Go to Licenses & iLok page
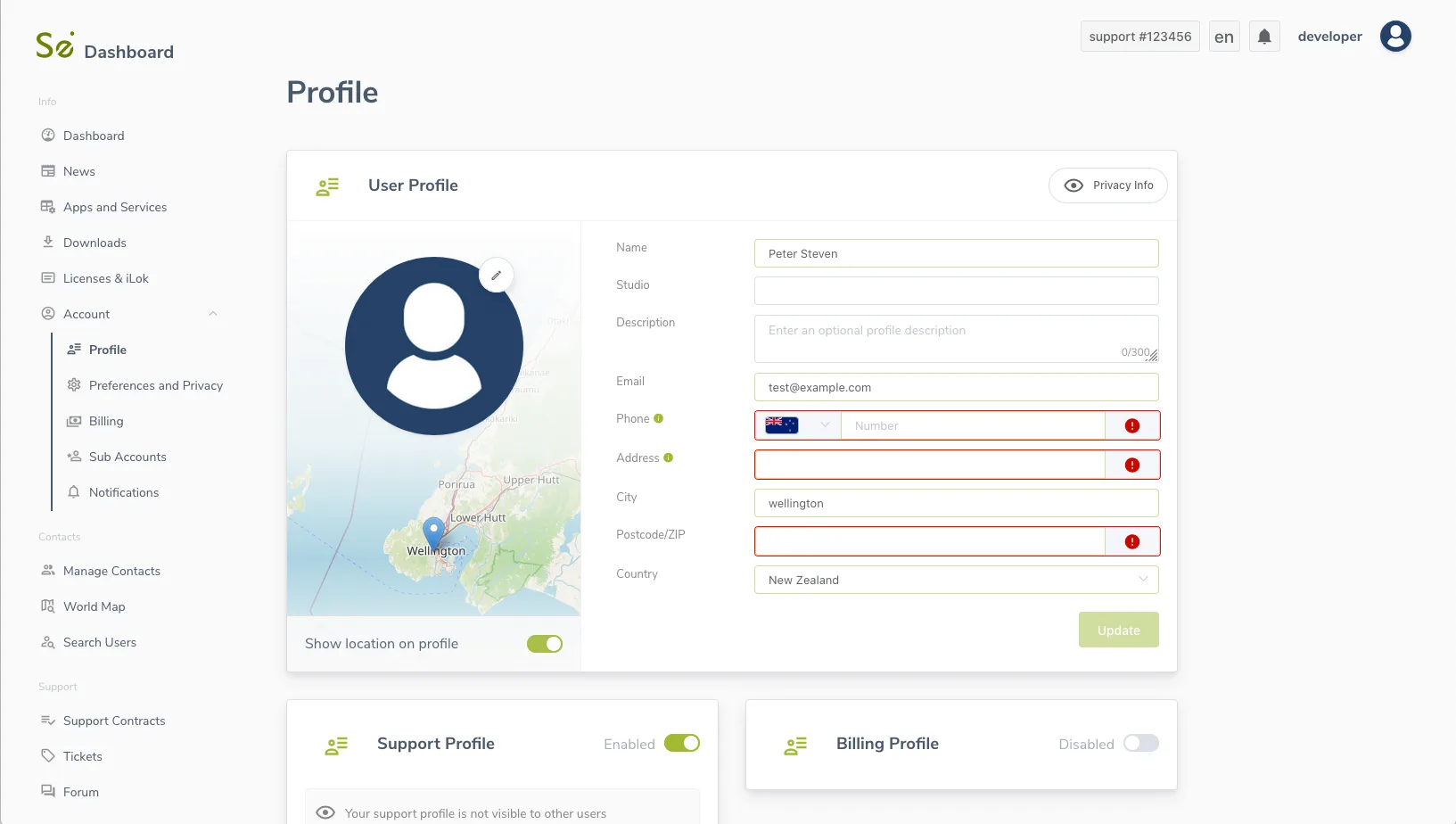 click(x=105, y=278)
